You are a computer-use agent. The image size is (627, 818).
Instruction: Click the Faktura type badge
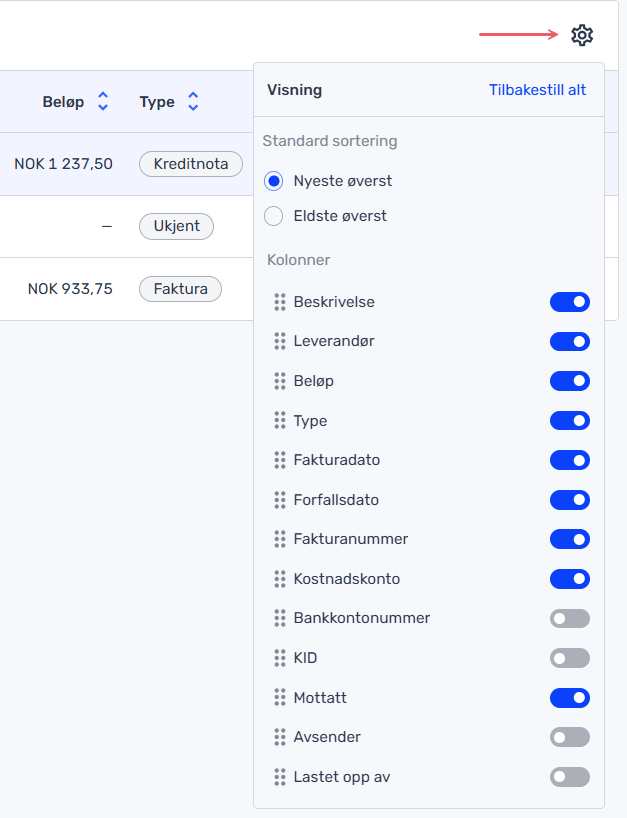[180, 288]
